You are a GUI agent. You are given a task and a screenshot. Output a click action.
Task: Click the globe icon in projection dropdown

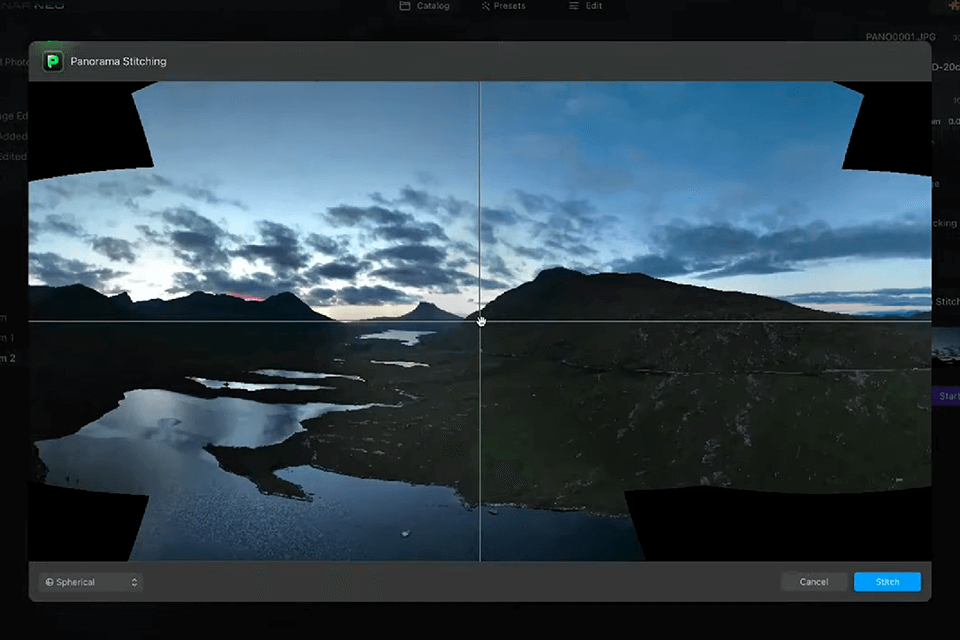(50, 582)
